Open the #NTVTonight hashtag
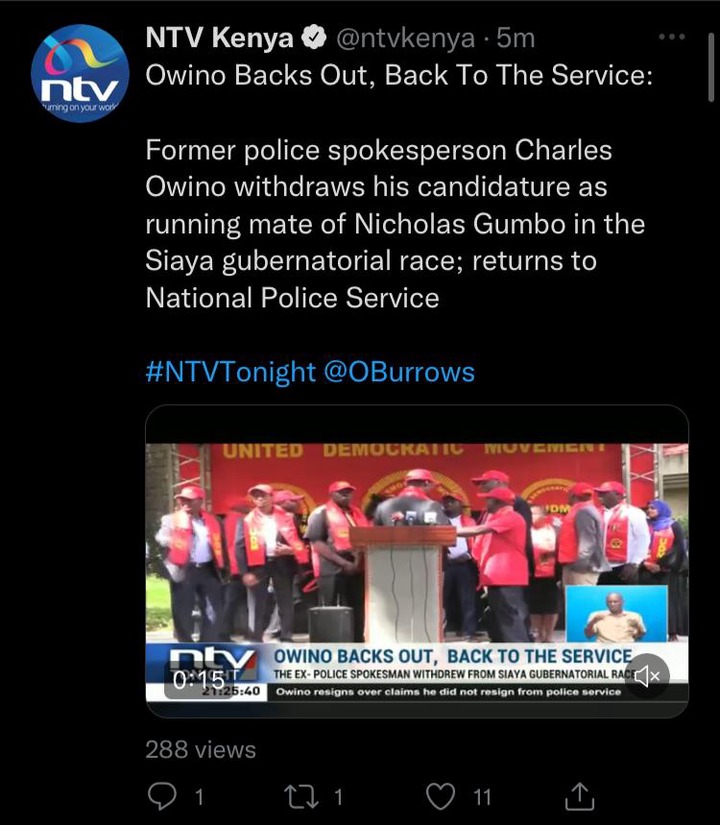The image size is (720, 825). point(230,371)
